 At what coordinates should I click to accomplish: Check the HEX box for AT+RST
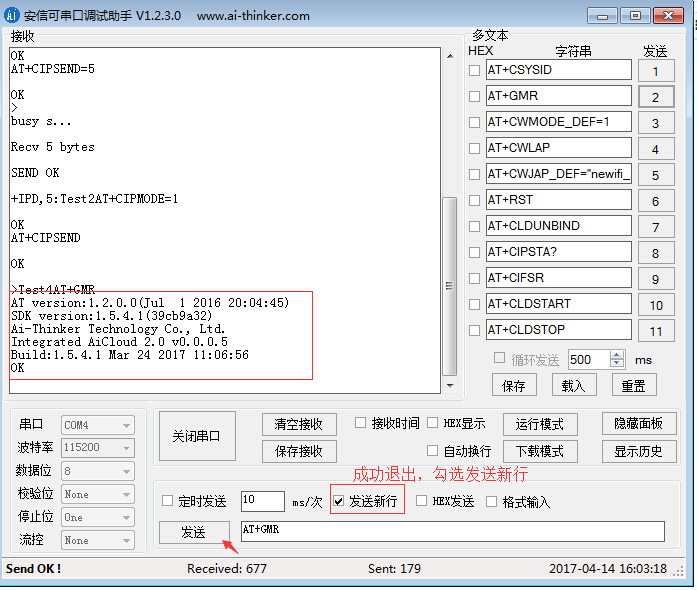pos(475,200)
